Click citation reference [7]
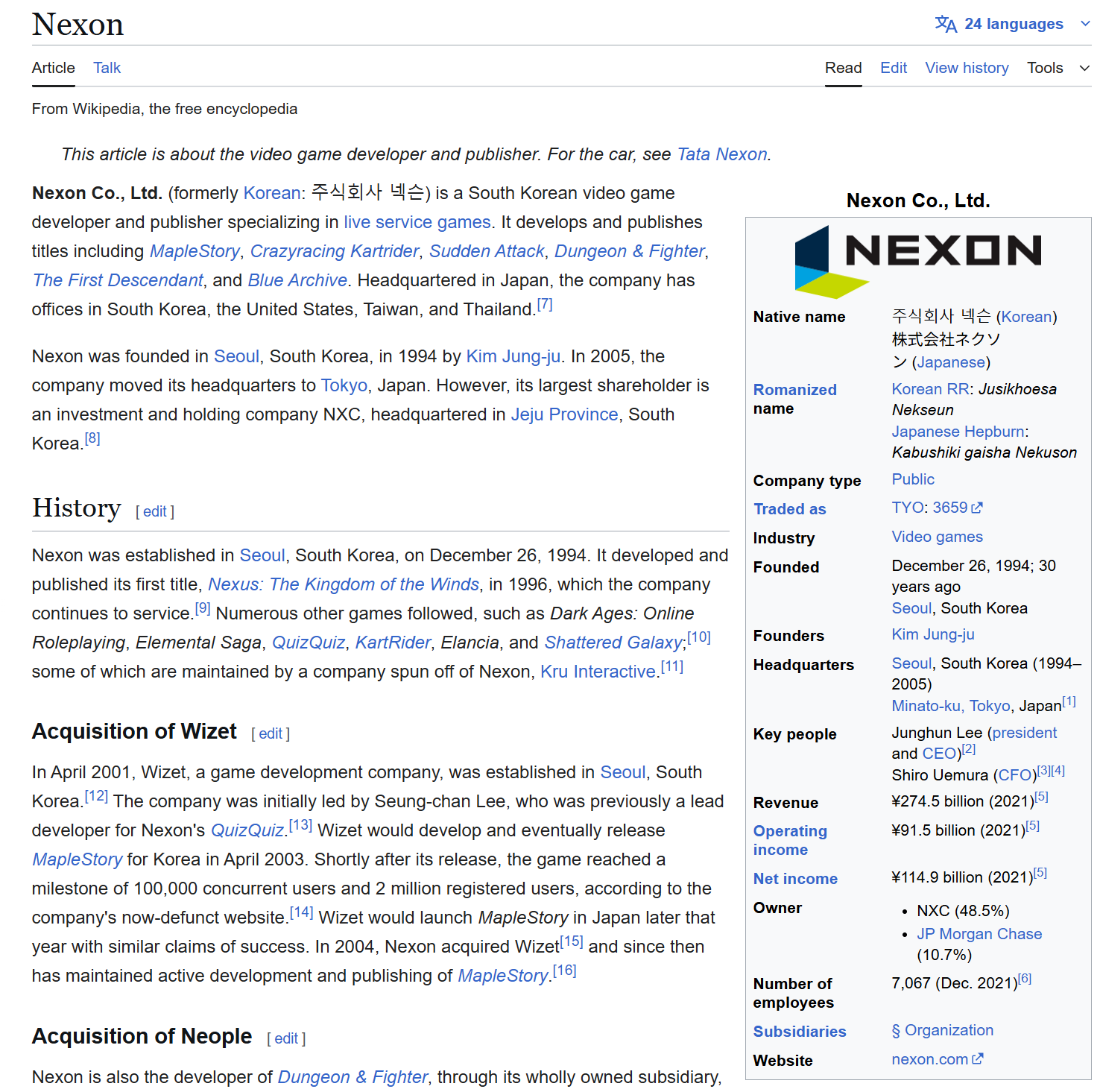Image resolution: width=1100 pixels, height=1092 pixels. point(545,304)
